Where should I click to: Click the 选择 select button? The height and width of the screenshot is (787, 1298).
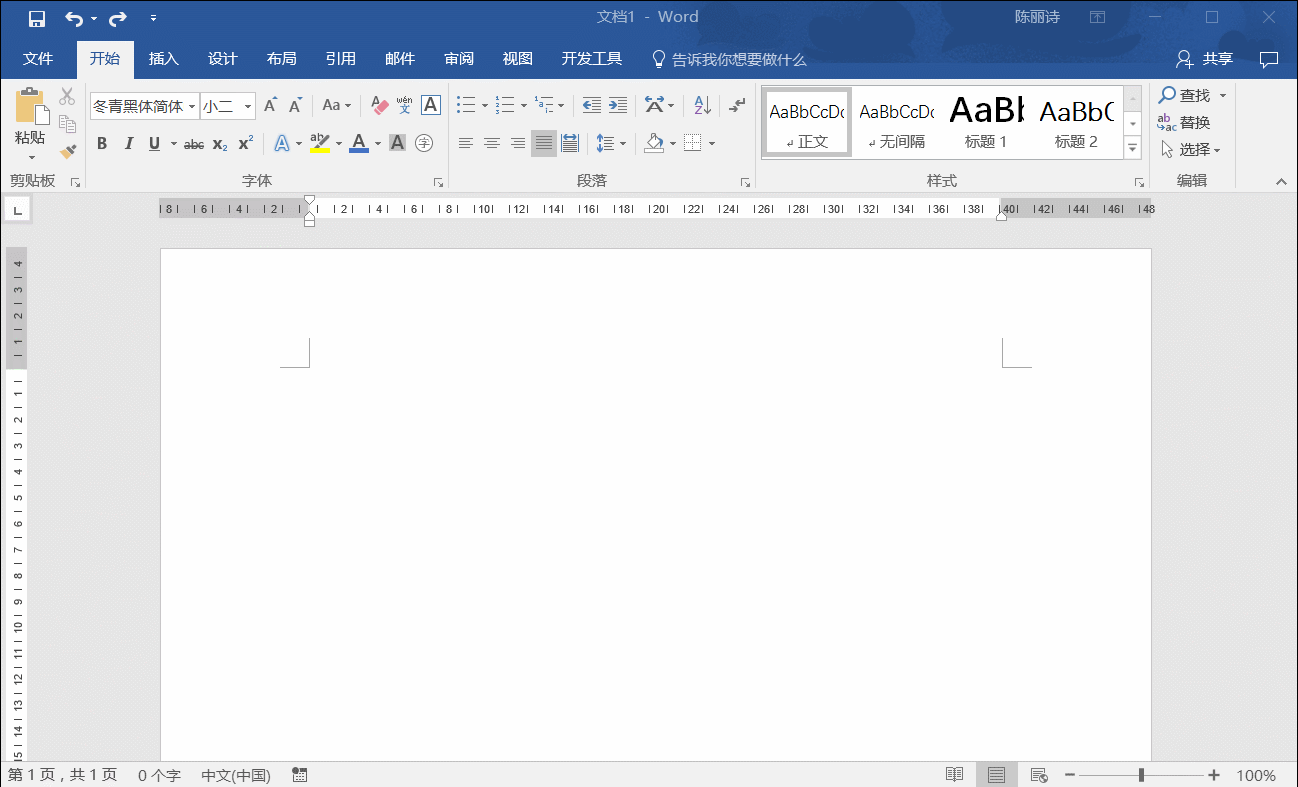(1191, 150)
